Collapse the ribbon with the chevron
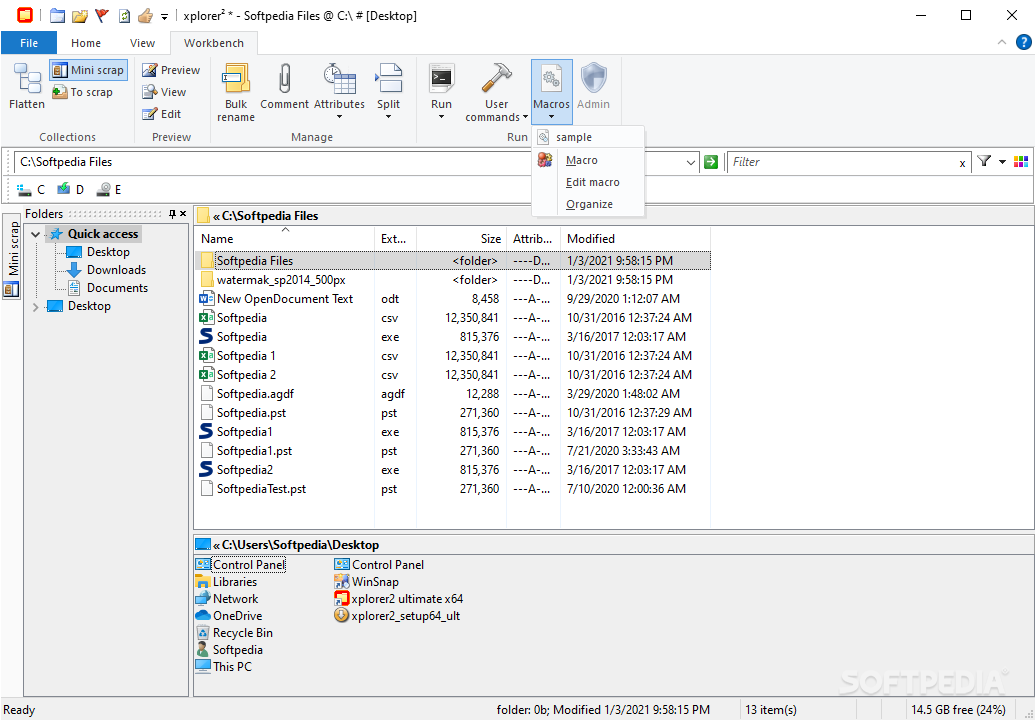The height and width of the screenshot is (721, 1036). [x=1002, y=42]
